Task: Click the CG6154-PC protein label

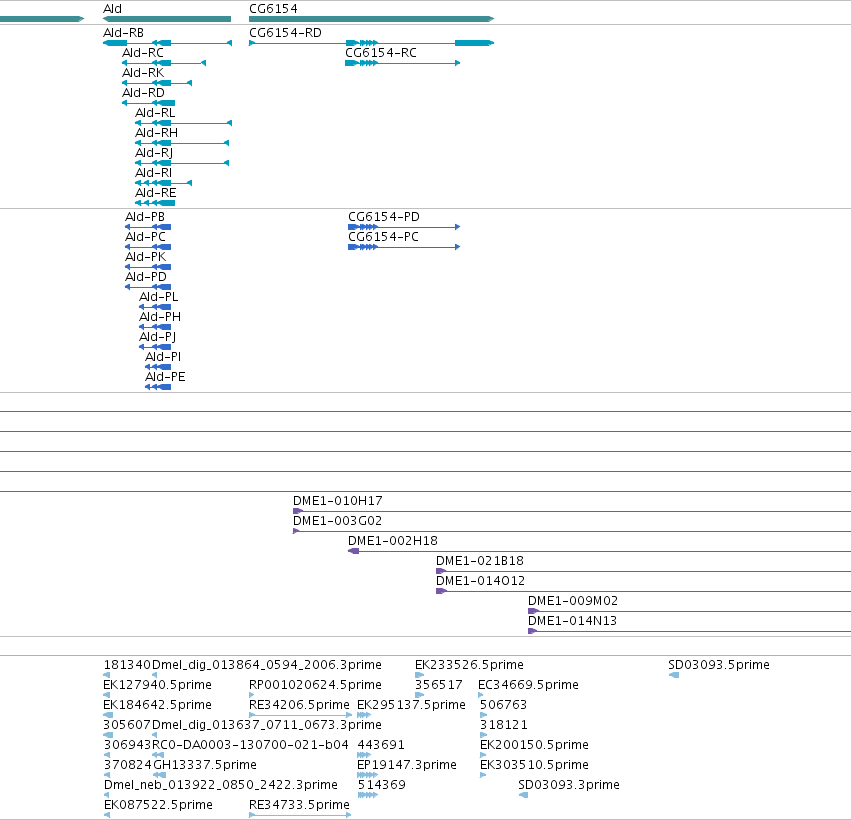Action: pyautogui.click(x=384, y=237)
